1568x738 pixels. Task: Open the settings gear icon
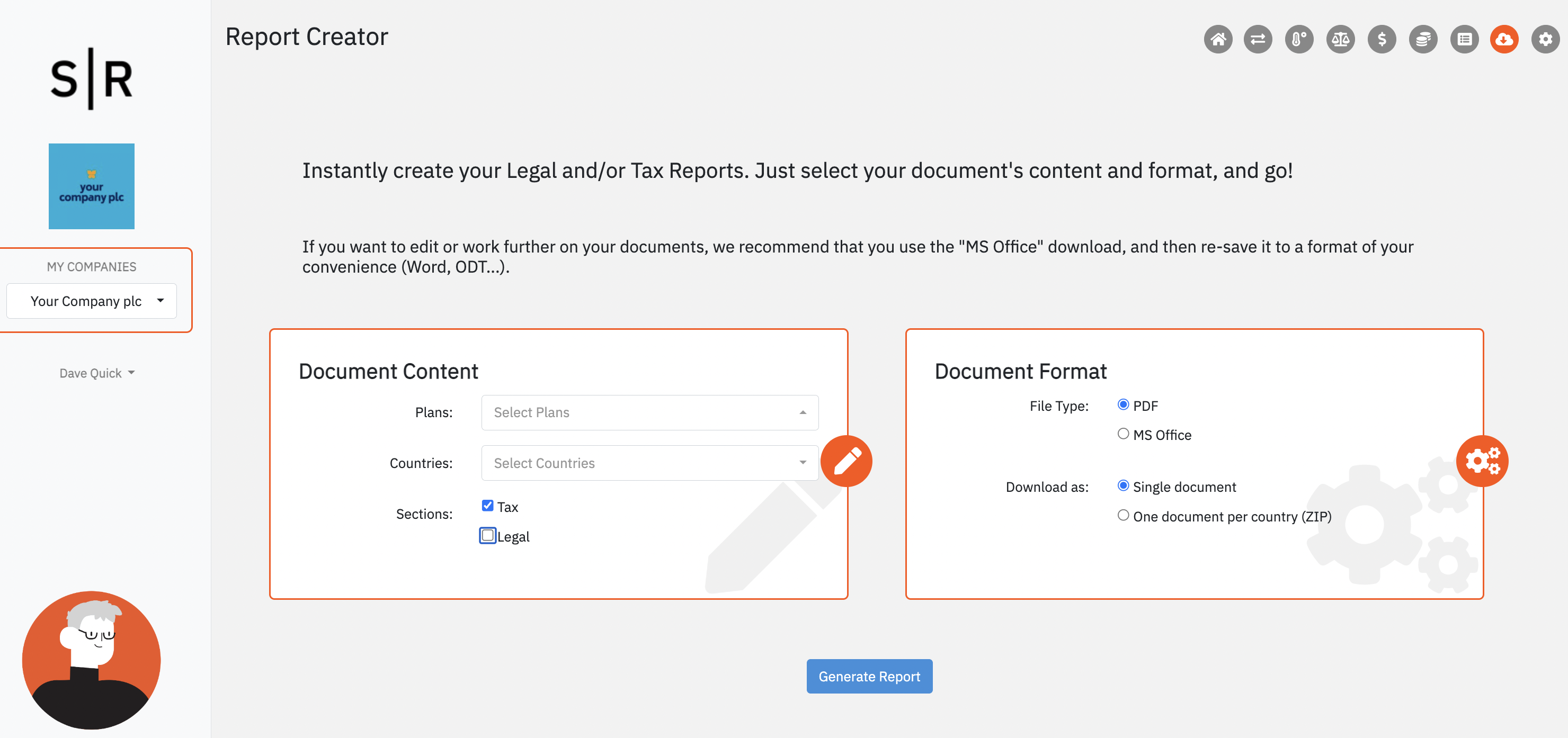pyautogui.click(x=1545, y=40)
